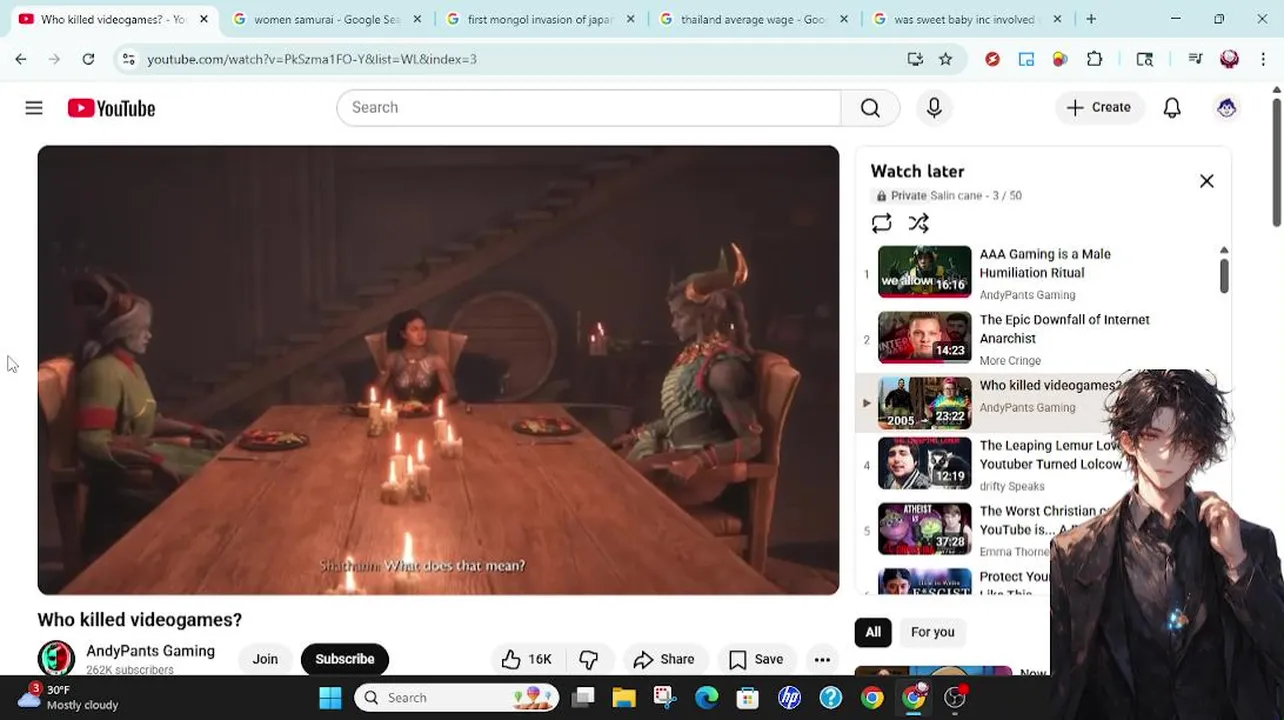Open AndyPants Gaming channel name link
This screenshot has width=1284, height=720.
150,651
